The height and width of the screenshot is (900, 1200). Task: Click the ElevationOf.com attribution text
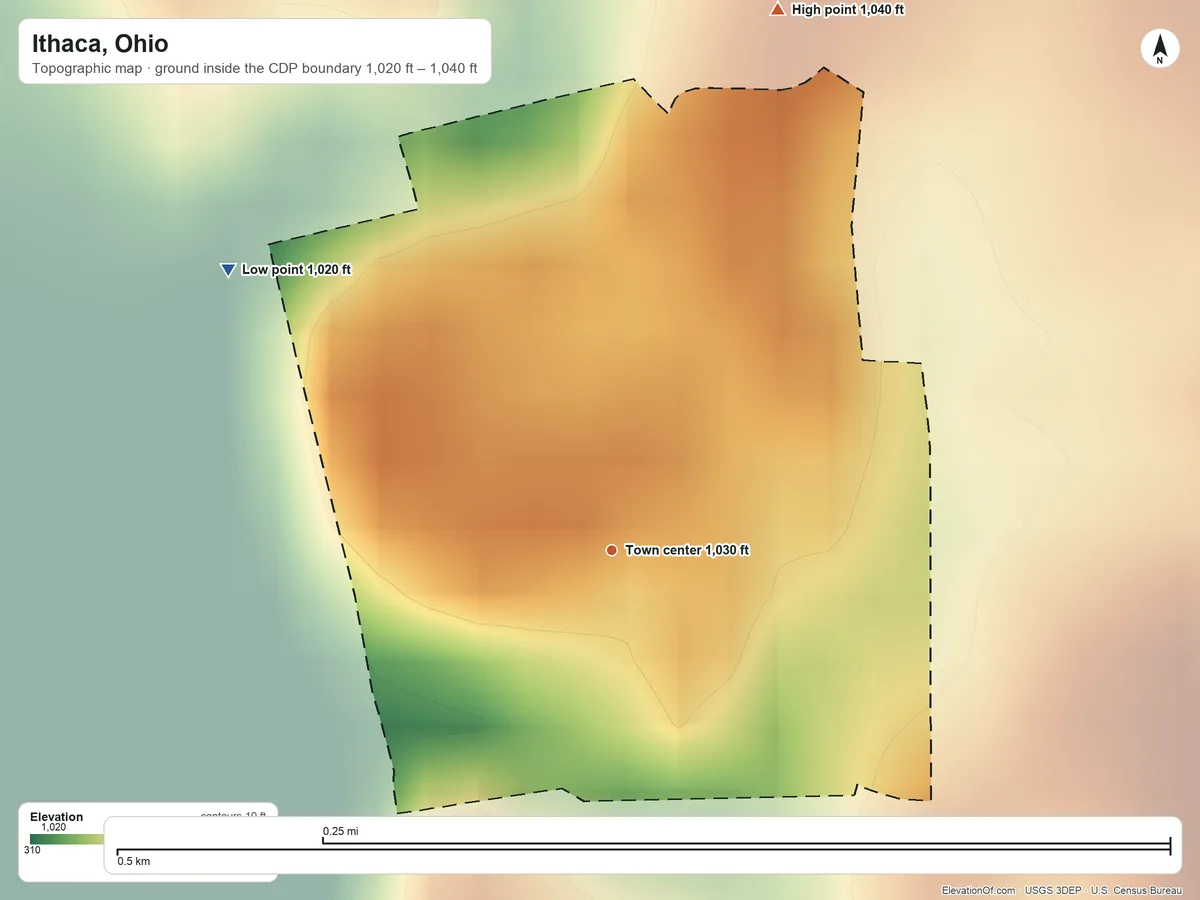tap(978, 890)
